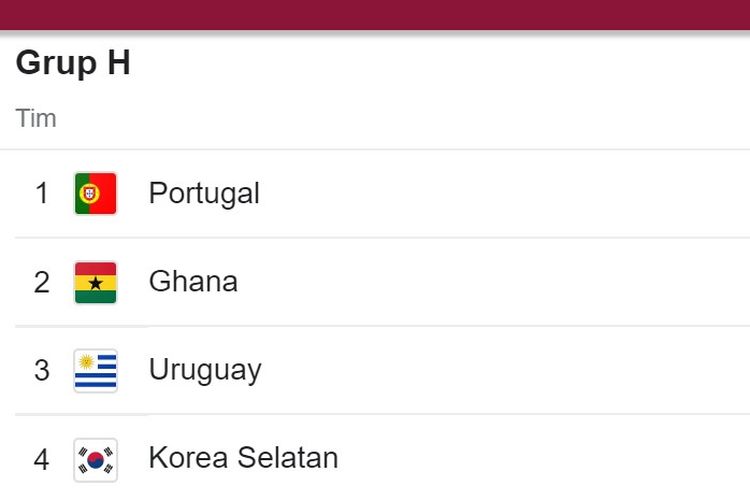
Task: Click the Uruguay flag icon
Action: [x=96, y=371]
